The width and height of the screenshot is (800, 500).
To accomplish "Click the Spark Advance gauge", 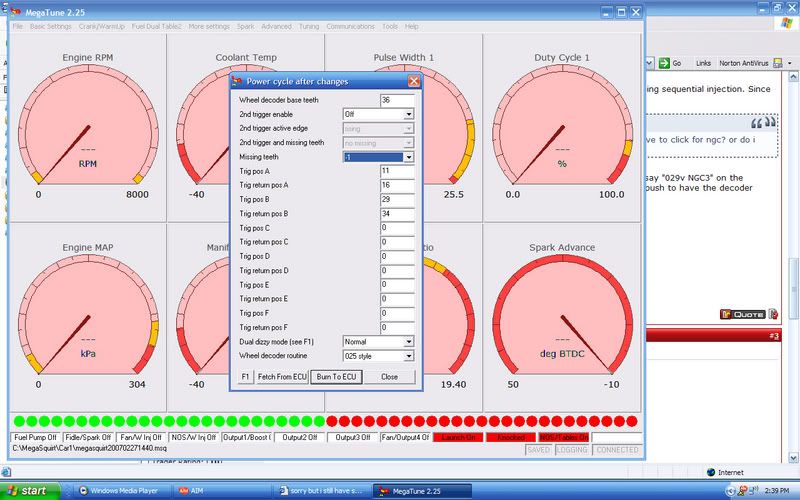I will pyautogui.click(x=562, y=317).
